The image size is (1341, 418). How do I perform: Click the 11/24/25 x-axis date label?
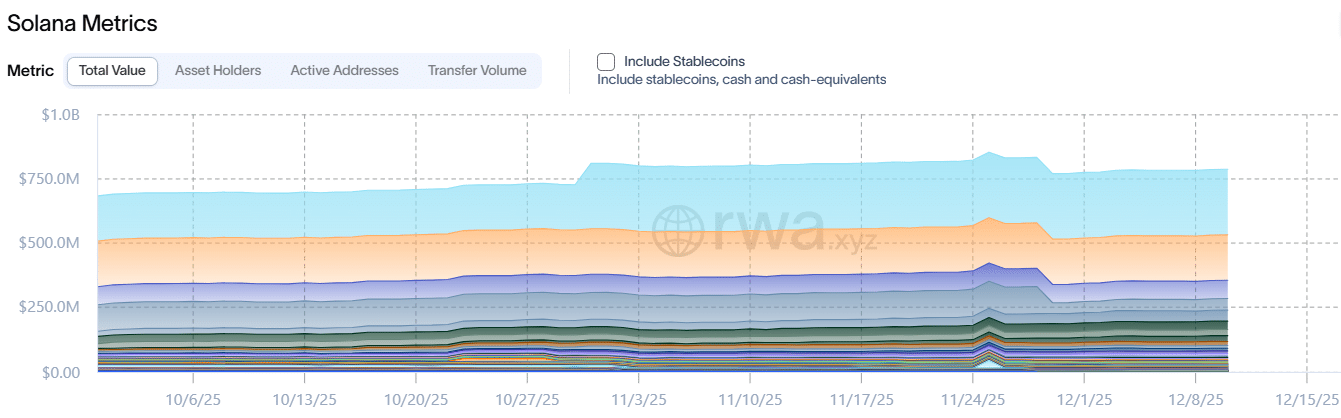tap(973, 399)
